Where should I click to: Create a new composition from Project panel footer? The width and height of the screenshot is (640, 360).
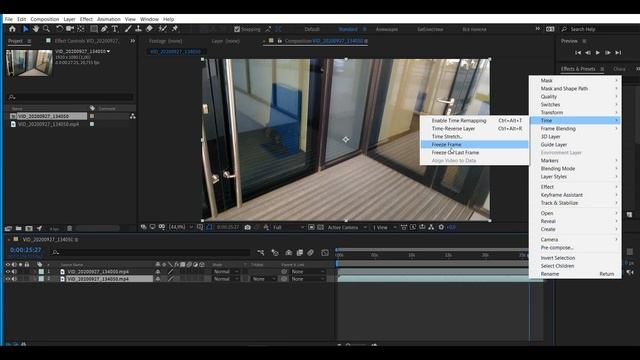pos(29,229)
